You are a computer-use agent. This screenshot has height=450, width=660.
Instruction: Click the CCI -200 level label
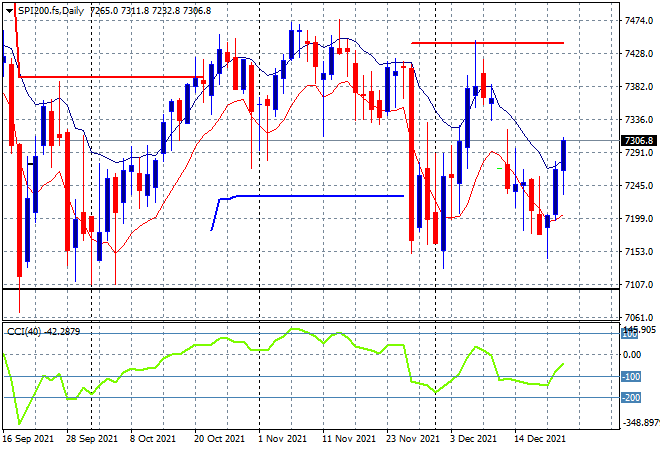[631, 397]
